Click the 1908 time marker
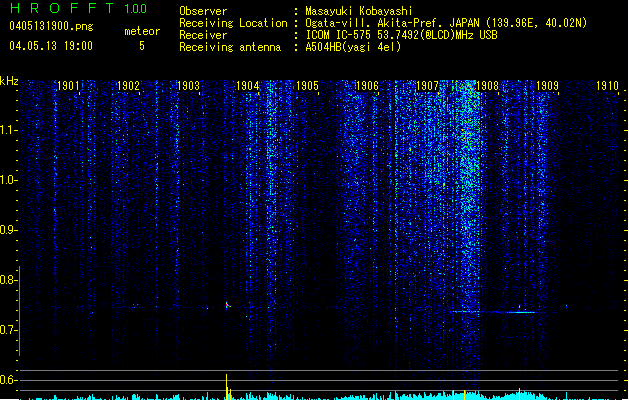This screenshot has width=629, height=400. coord(487,86)
